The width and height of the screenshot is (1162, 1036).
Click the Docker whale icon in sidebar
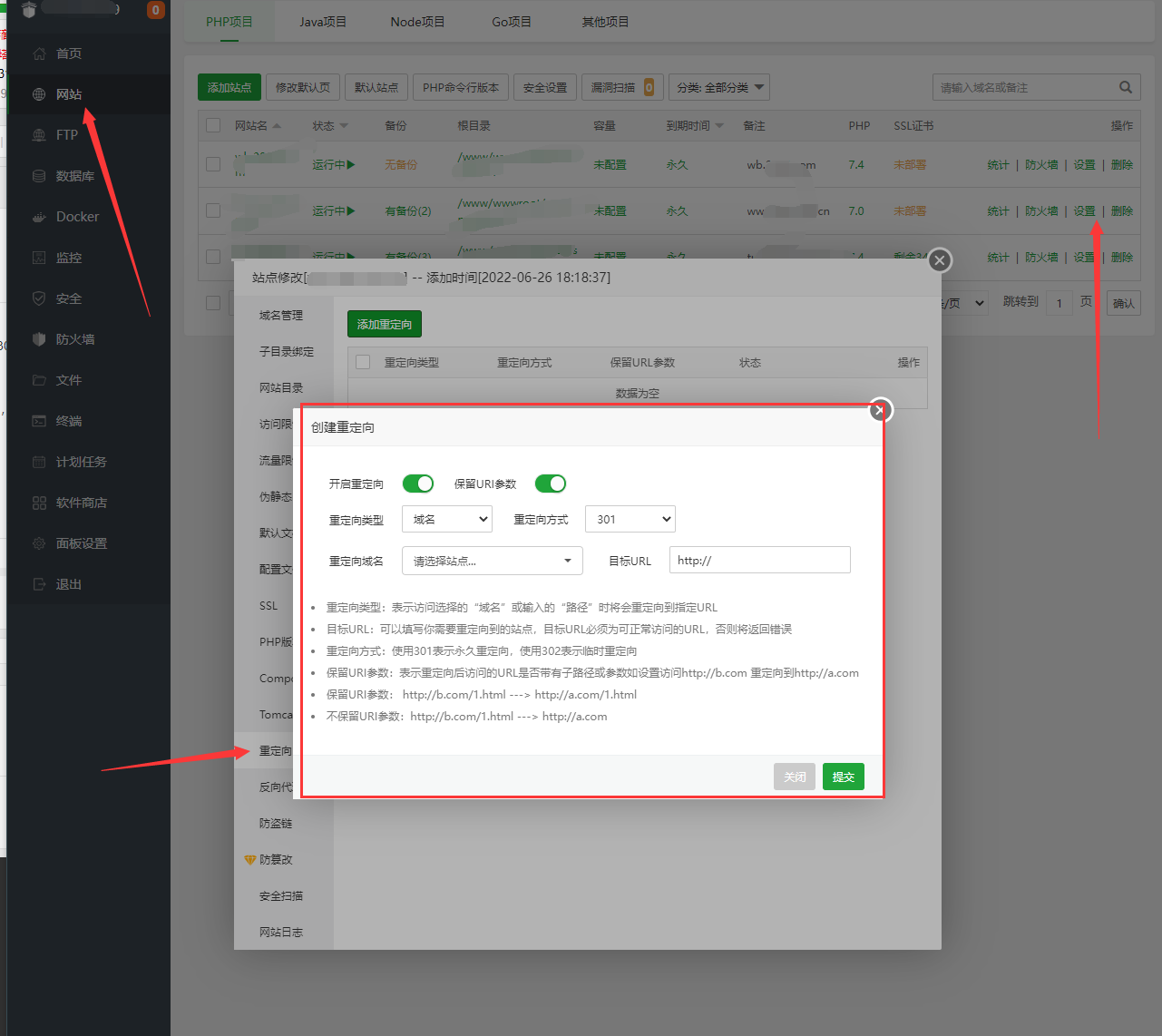(39, 217)
